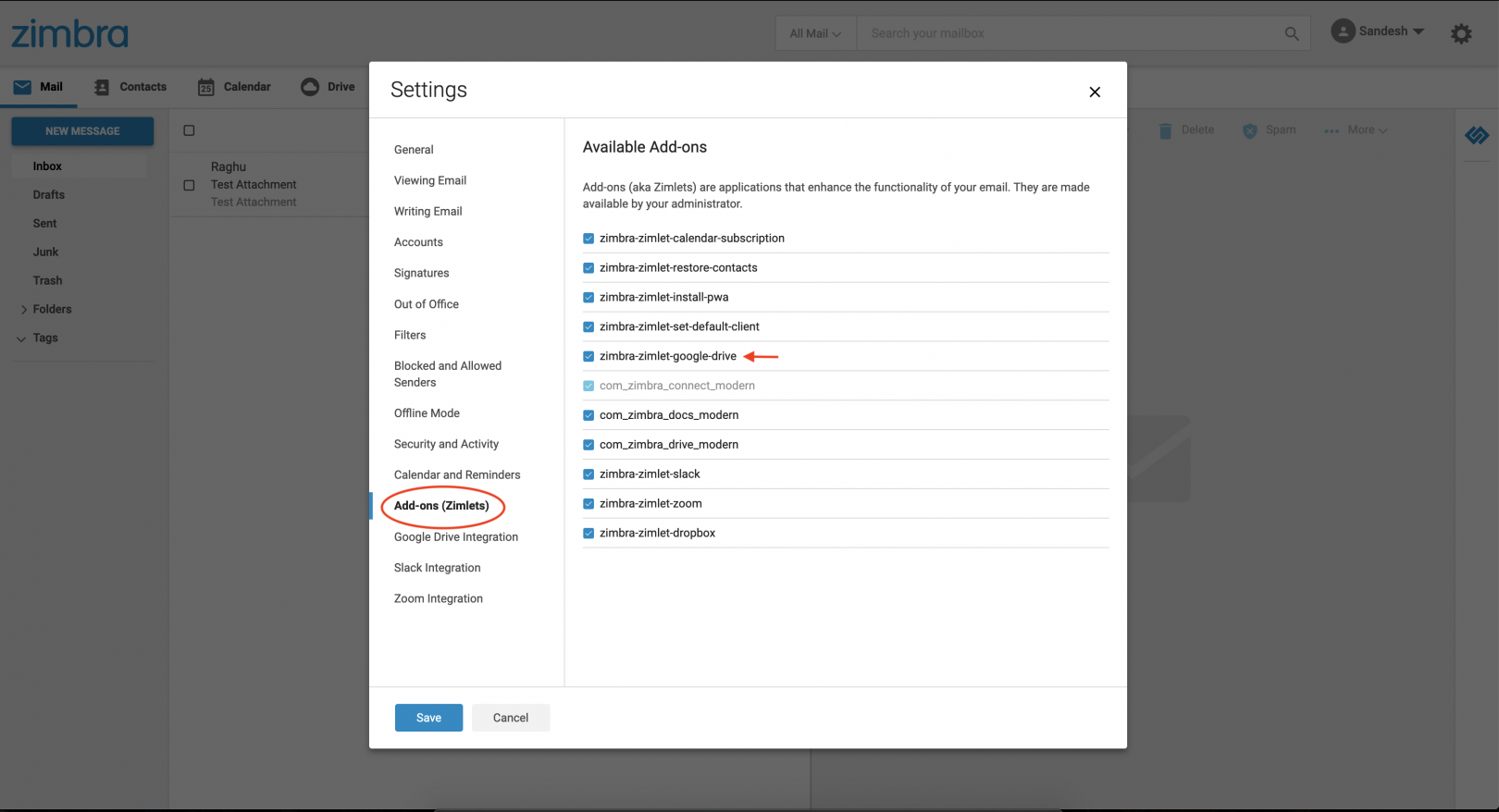Open Security and Activity settings
Viewport: 1499px width, 812px height.
coord(446,445)
